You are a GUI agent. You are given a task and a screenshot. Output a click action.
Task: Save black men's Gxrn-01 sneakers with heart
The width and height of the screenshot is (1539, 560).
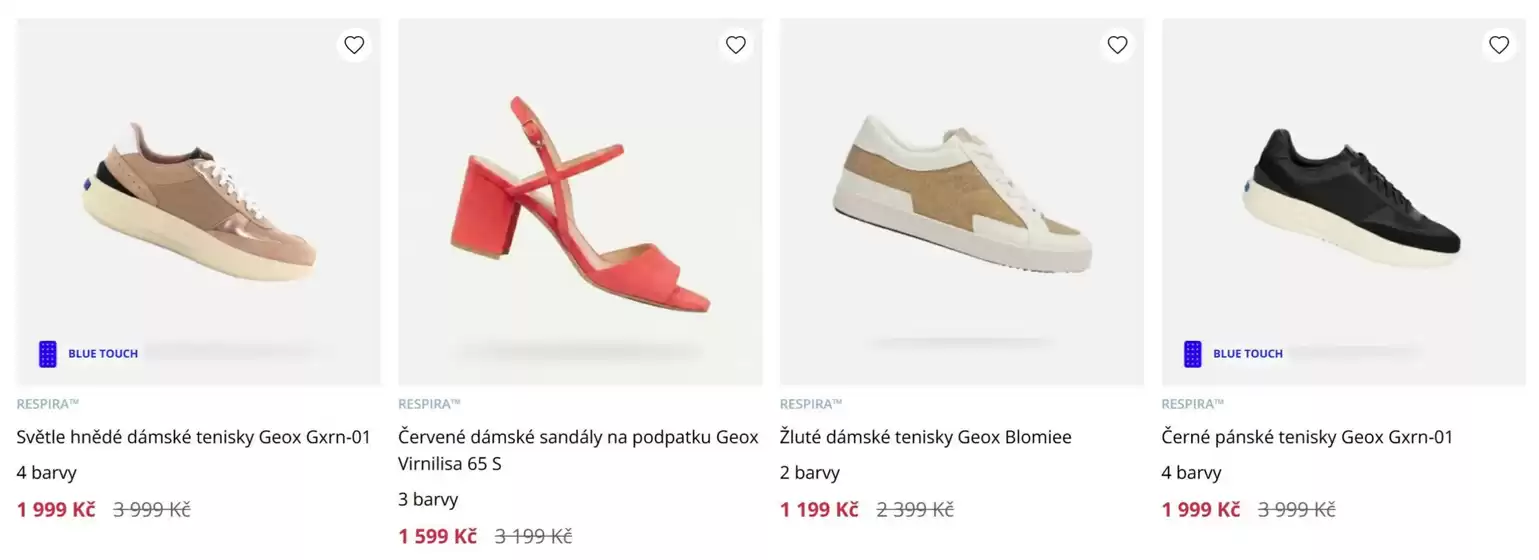click(1499, 45)
